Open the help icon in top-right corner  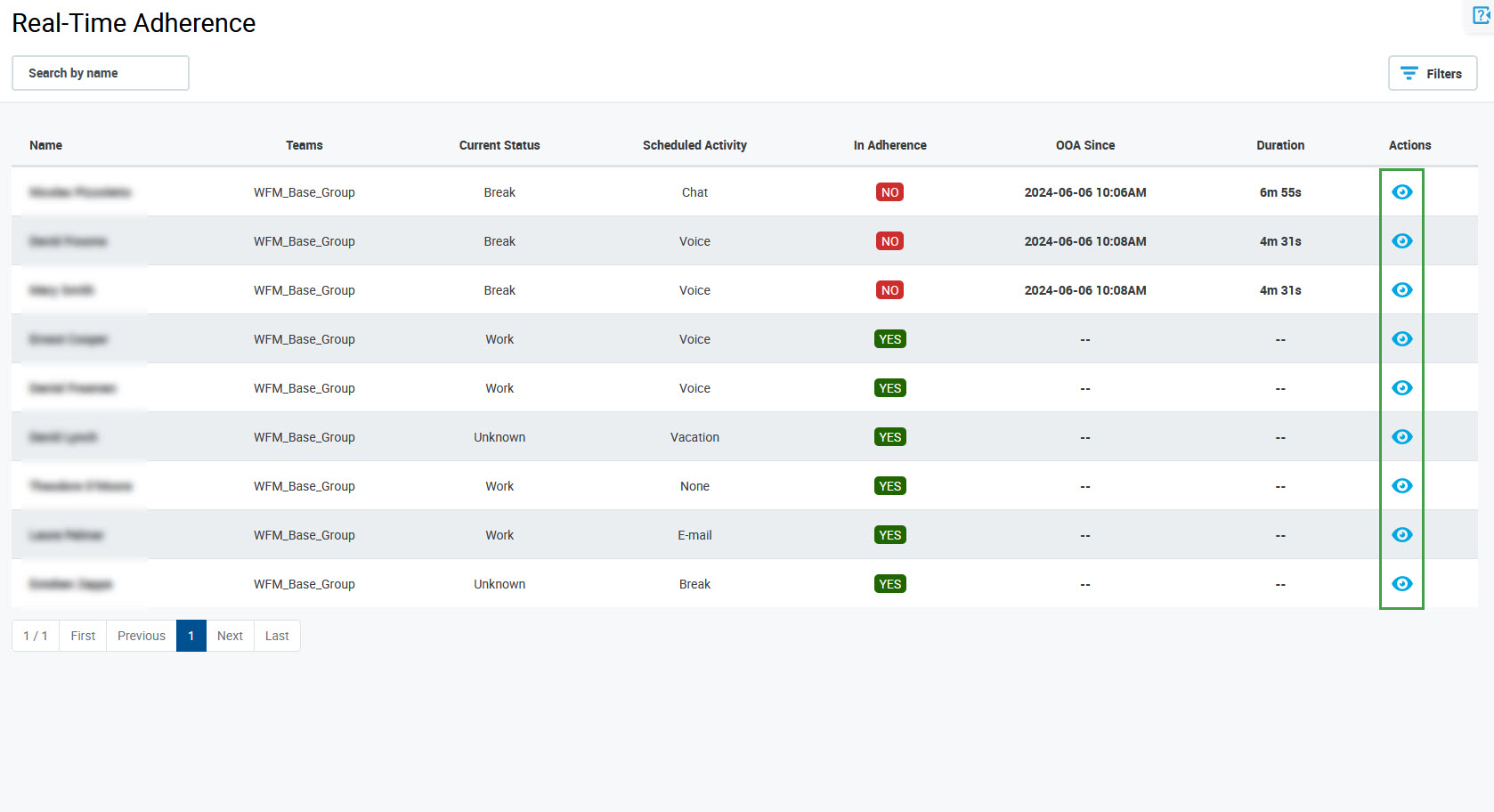(x=1482, y=16)
